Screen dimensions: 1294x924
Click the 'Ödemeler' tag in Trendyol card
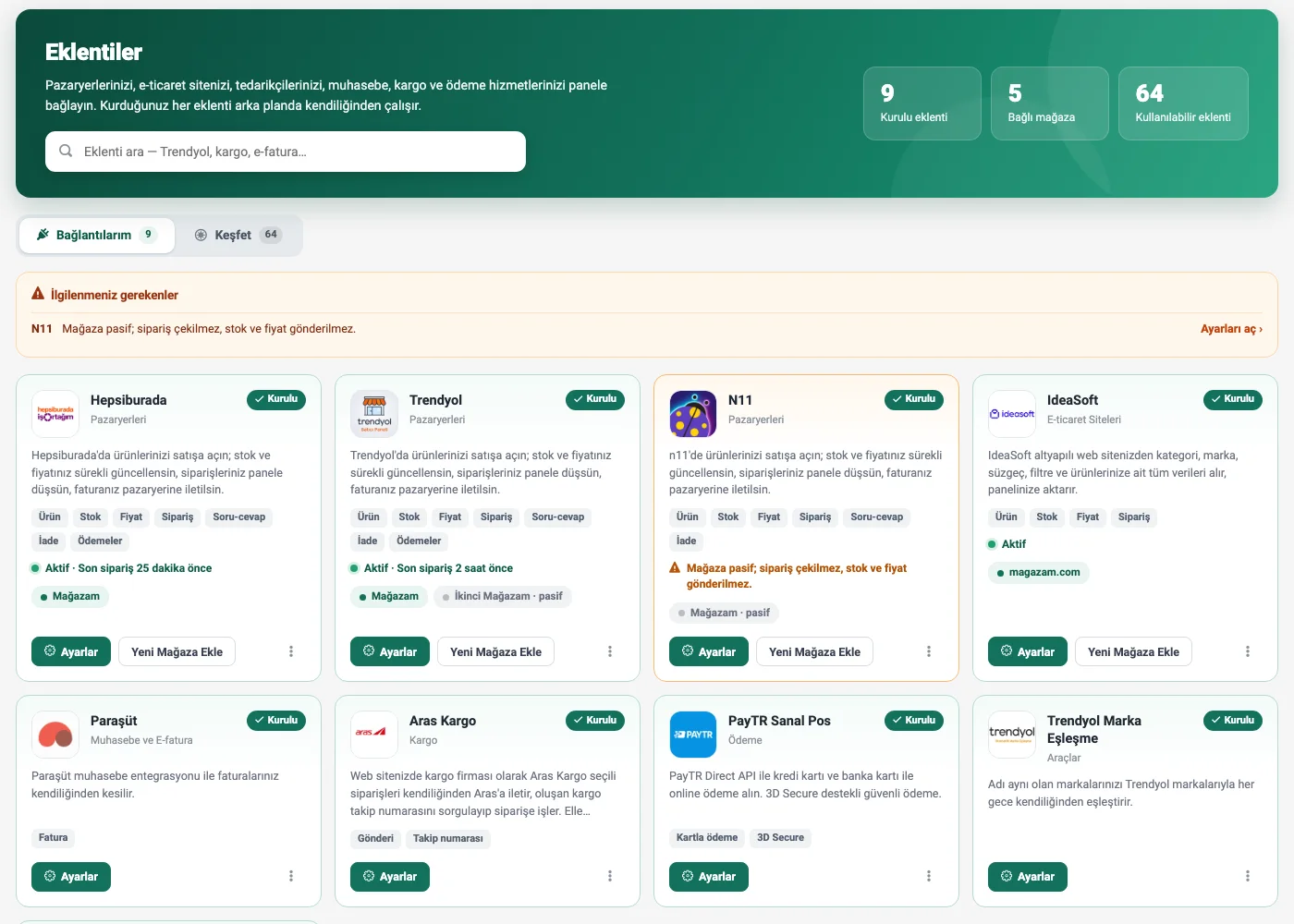pyautogui.click(x=419, y=541)
